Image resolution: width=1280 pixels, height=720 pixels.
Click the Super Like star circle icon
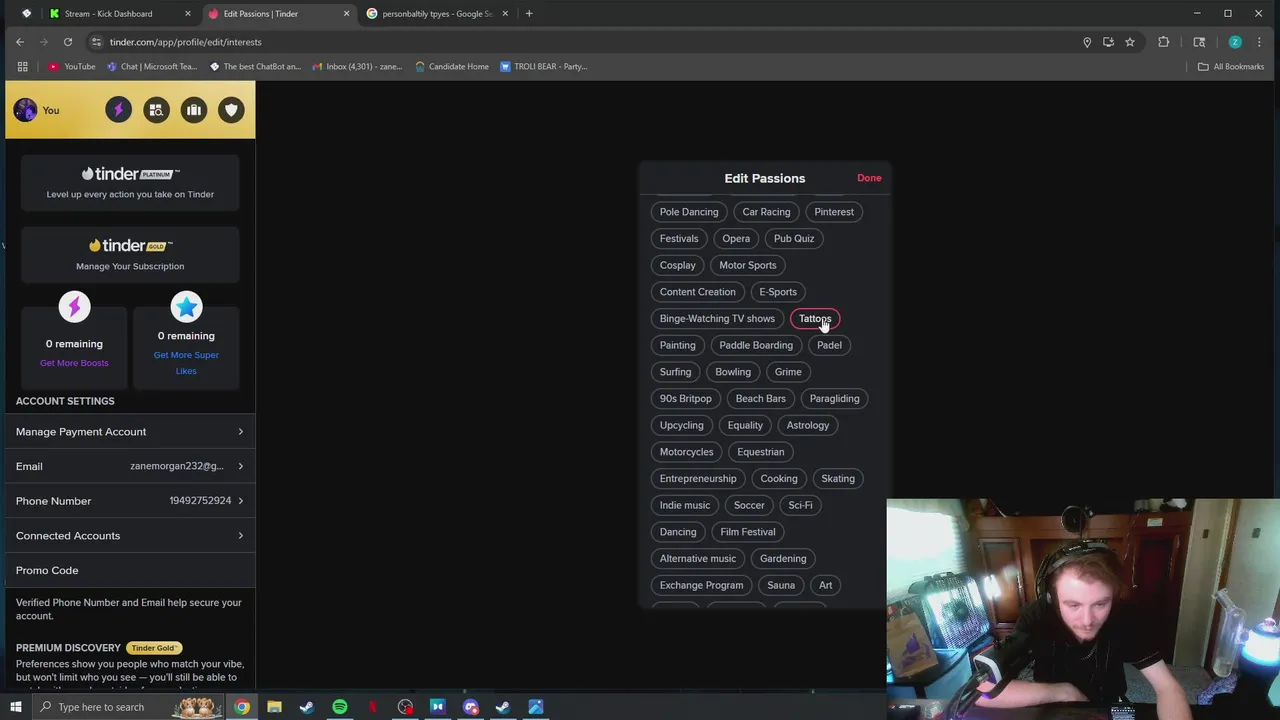pos(186,307)
